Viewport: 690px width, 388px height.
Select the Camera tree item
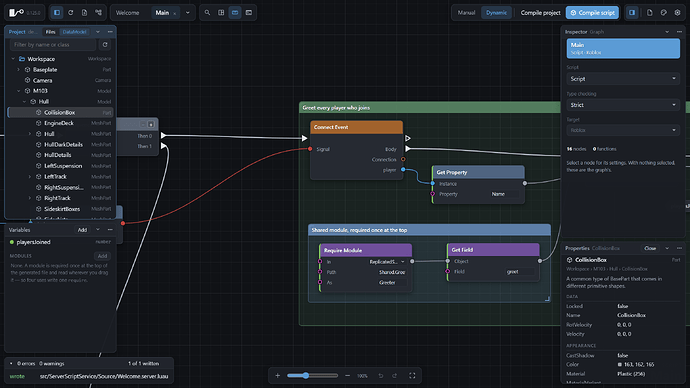tap(61, 80)
